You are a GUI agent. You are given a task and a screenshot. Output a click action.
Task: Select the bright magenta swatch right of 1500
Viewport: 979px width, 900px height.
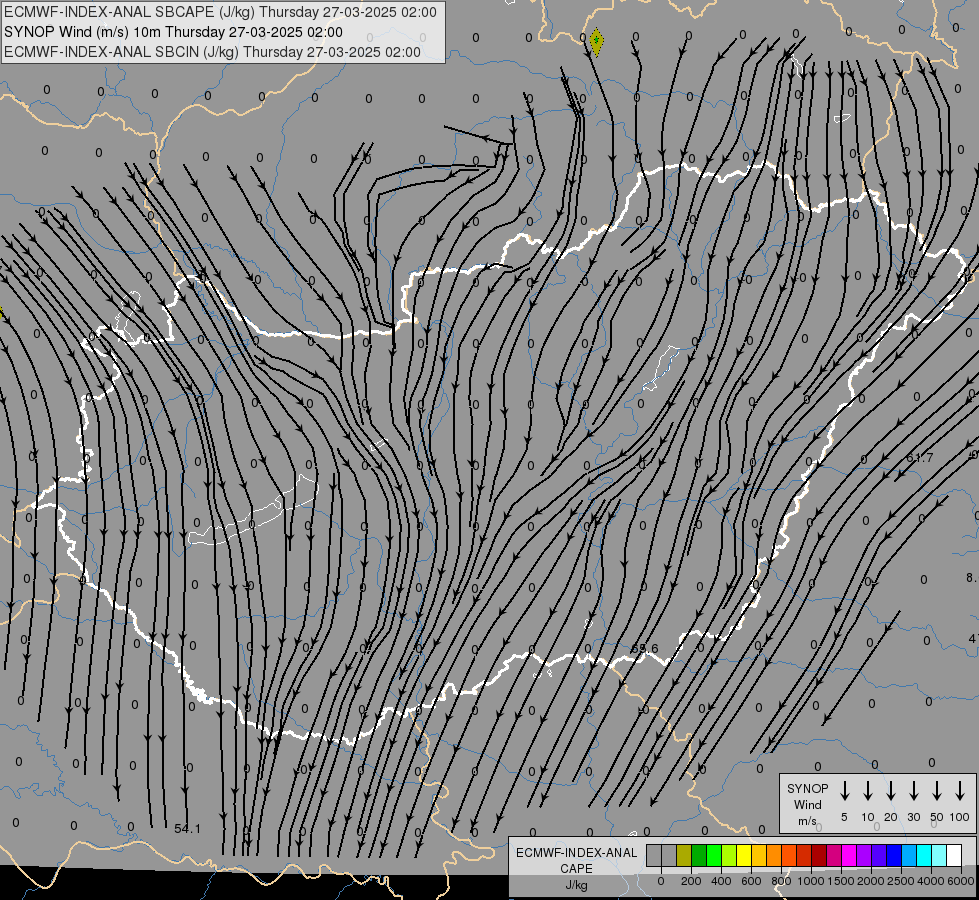[x=849, y=855]
